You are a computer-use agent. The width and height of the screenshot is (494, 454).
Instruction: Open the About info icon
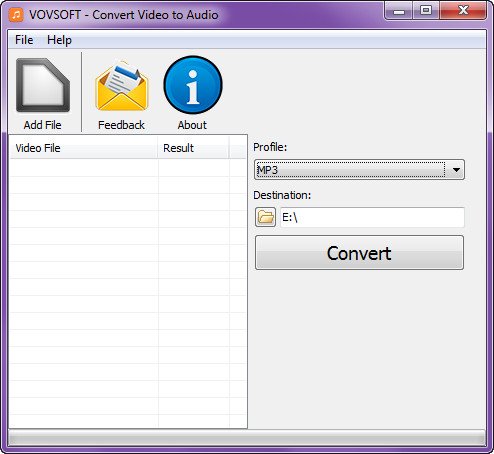[193, 85]
